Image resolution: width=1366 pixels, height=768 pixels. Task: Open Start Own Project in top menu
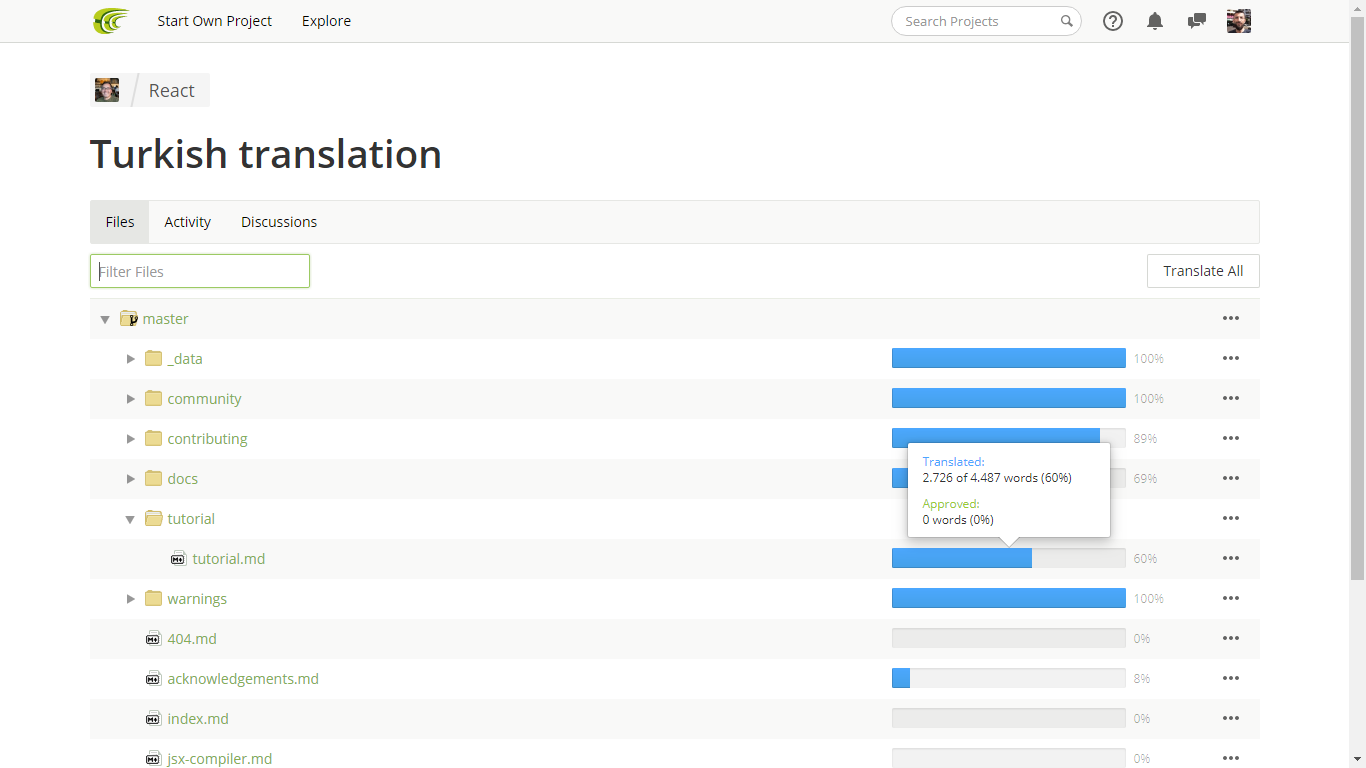click(x=214, y=21)
